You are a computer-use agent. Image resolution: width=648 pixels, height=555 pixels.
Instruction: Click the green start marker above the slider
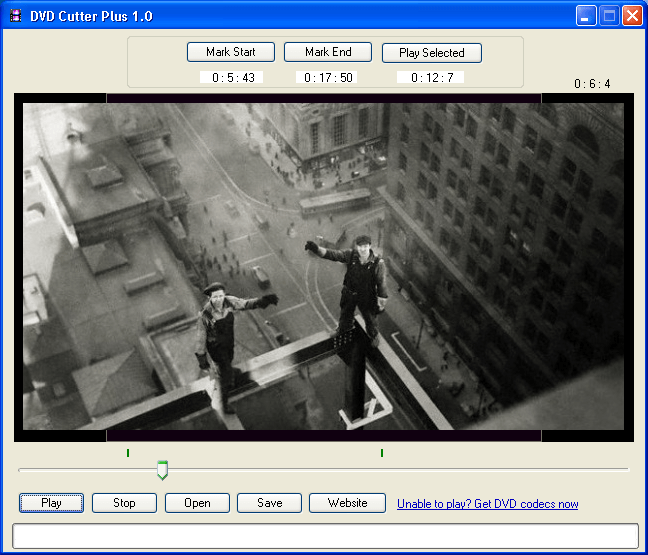[128, 453]
